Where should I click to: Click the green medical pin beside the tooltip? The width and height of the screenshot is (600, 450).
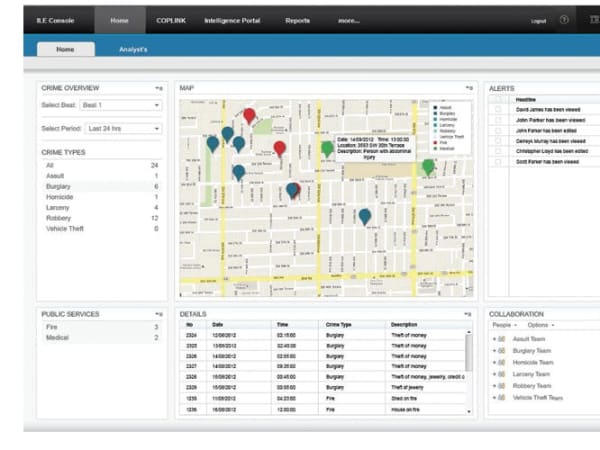pos(327,149)
